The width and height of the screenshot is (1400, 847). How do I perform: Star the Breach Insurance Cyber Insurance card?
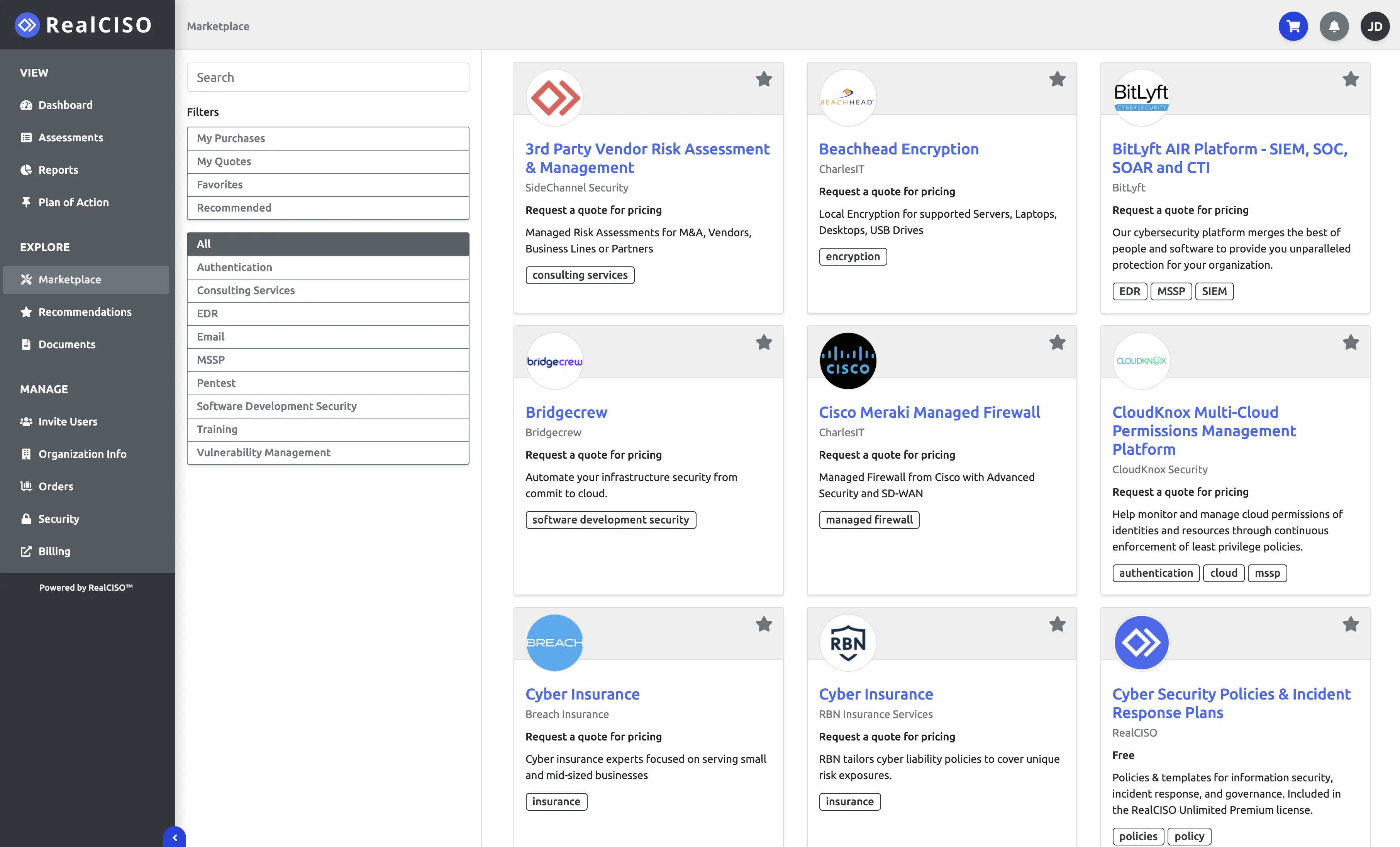(x=764, y=624)
